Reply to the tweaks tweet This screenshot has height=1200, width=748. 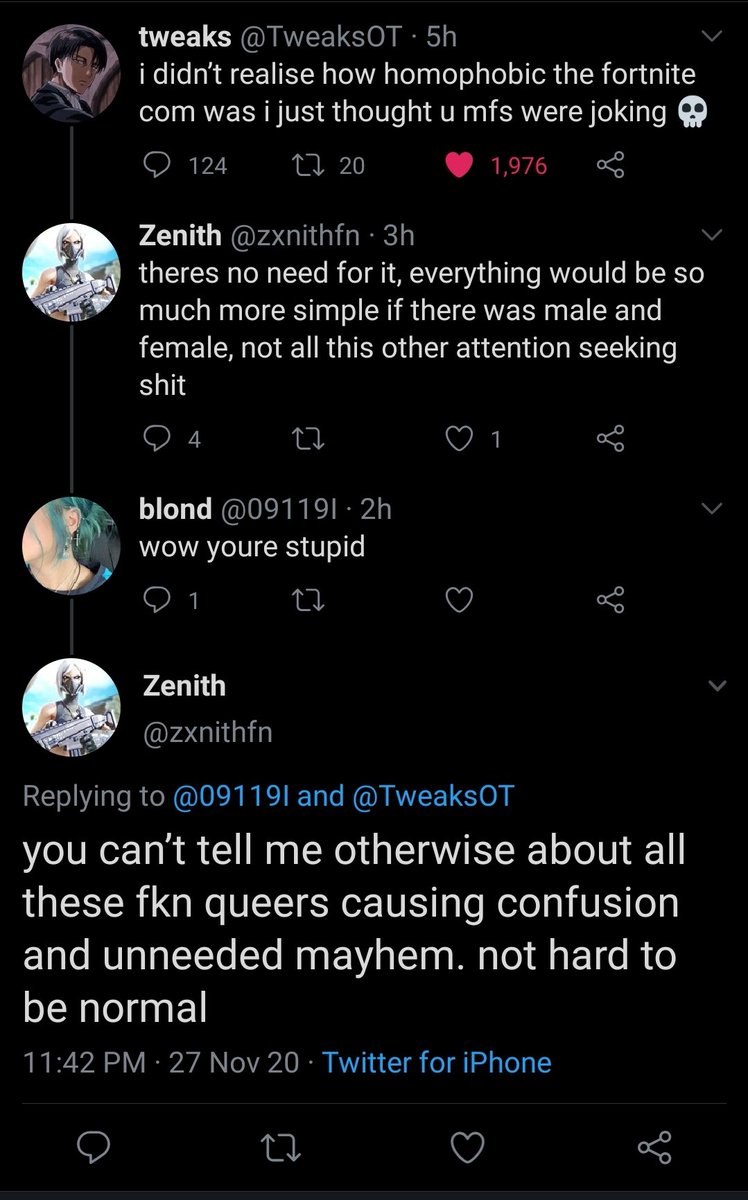click(154, 165)
